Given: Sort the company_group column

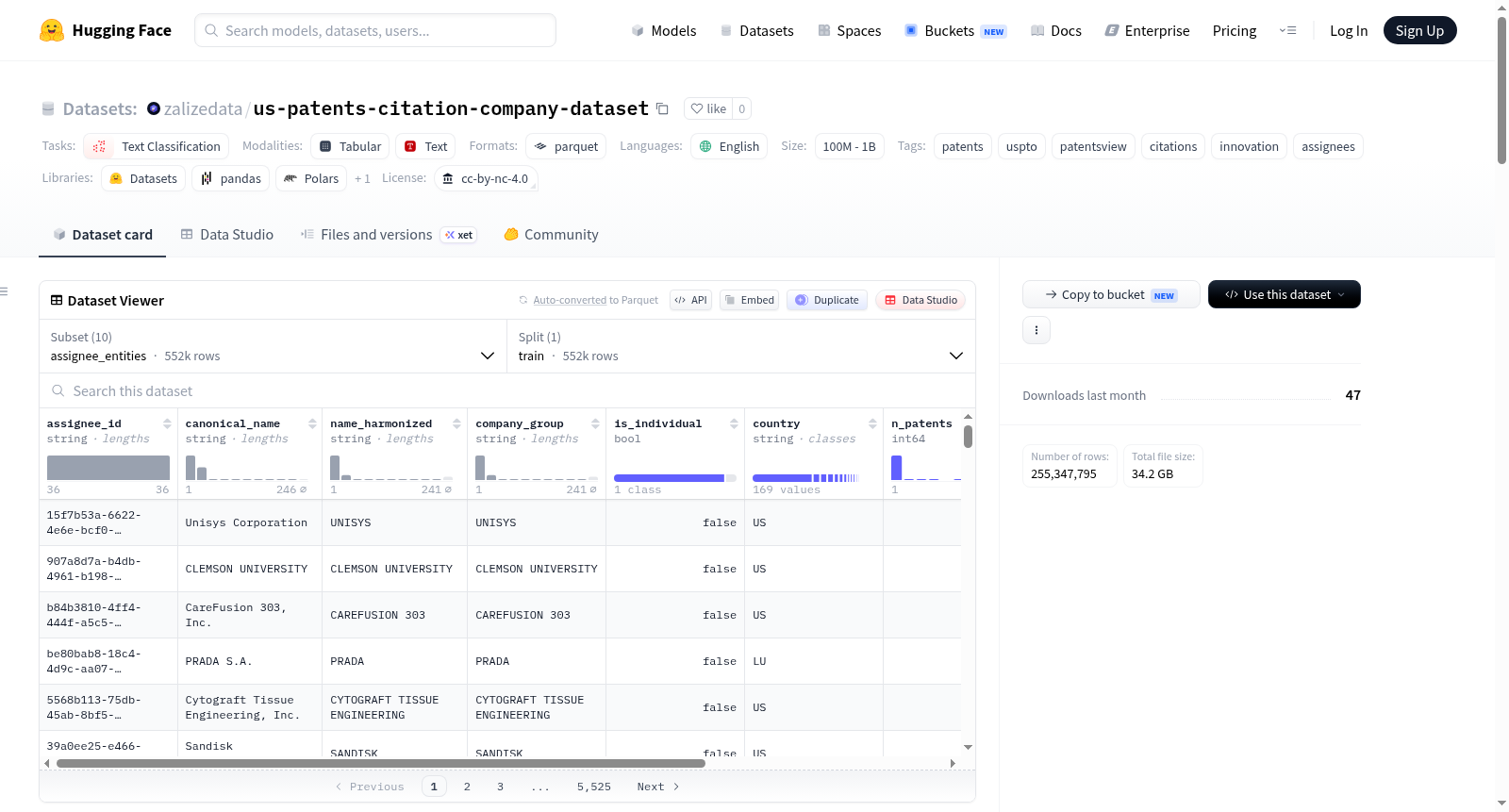Looking at the screenshot, I should 595,423.
